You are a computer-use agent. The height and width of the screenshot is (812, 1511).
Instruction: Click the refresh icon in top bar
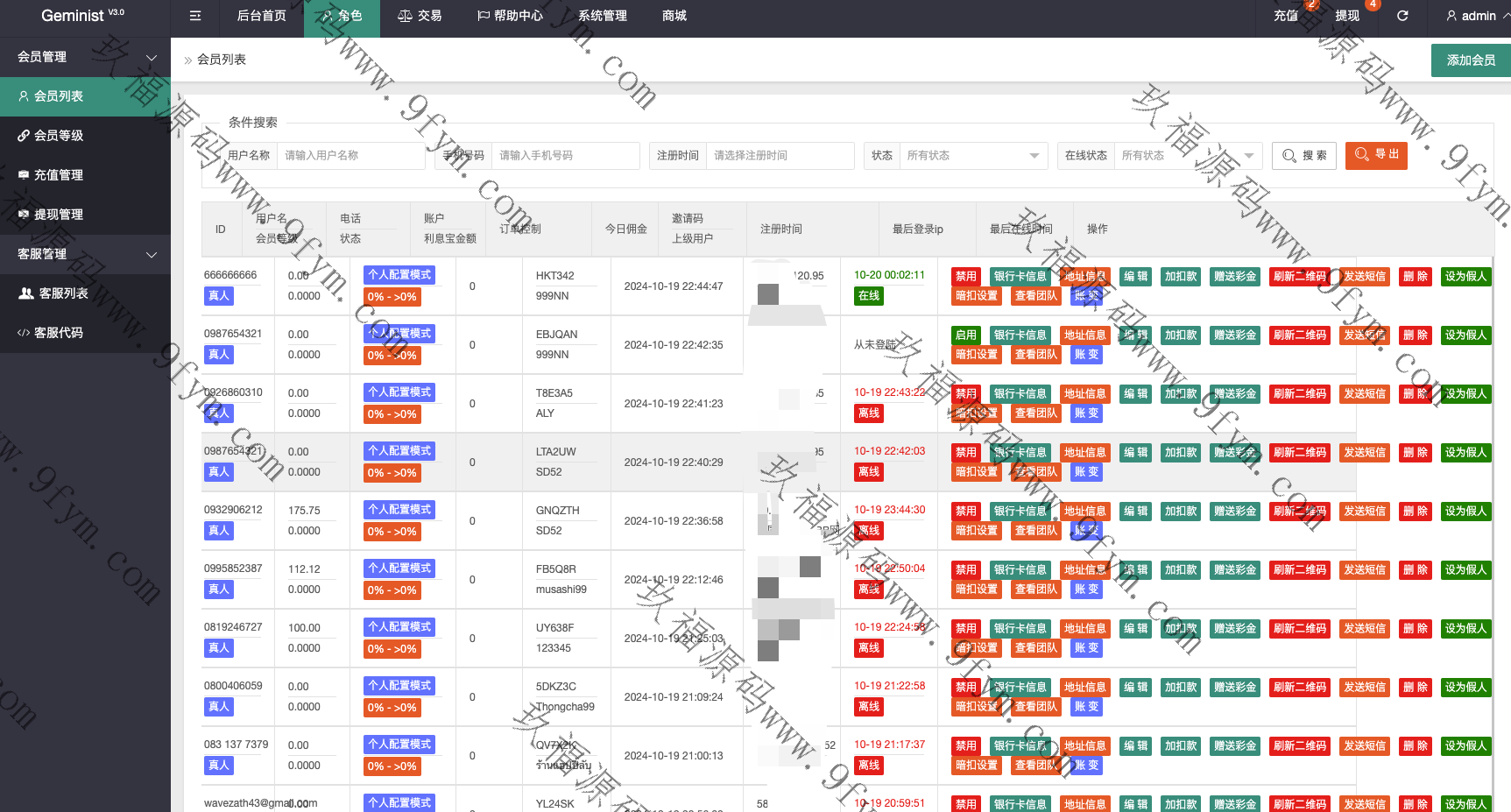1402,16
